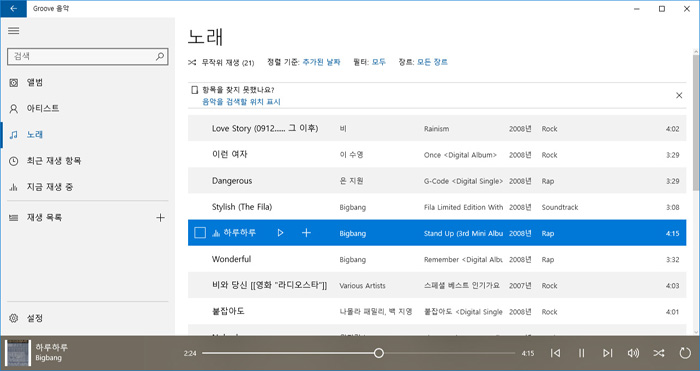Click artist 은 지원 in Dangerous row

351,181
